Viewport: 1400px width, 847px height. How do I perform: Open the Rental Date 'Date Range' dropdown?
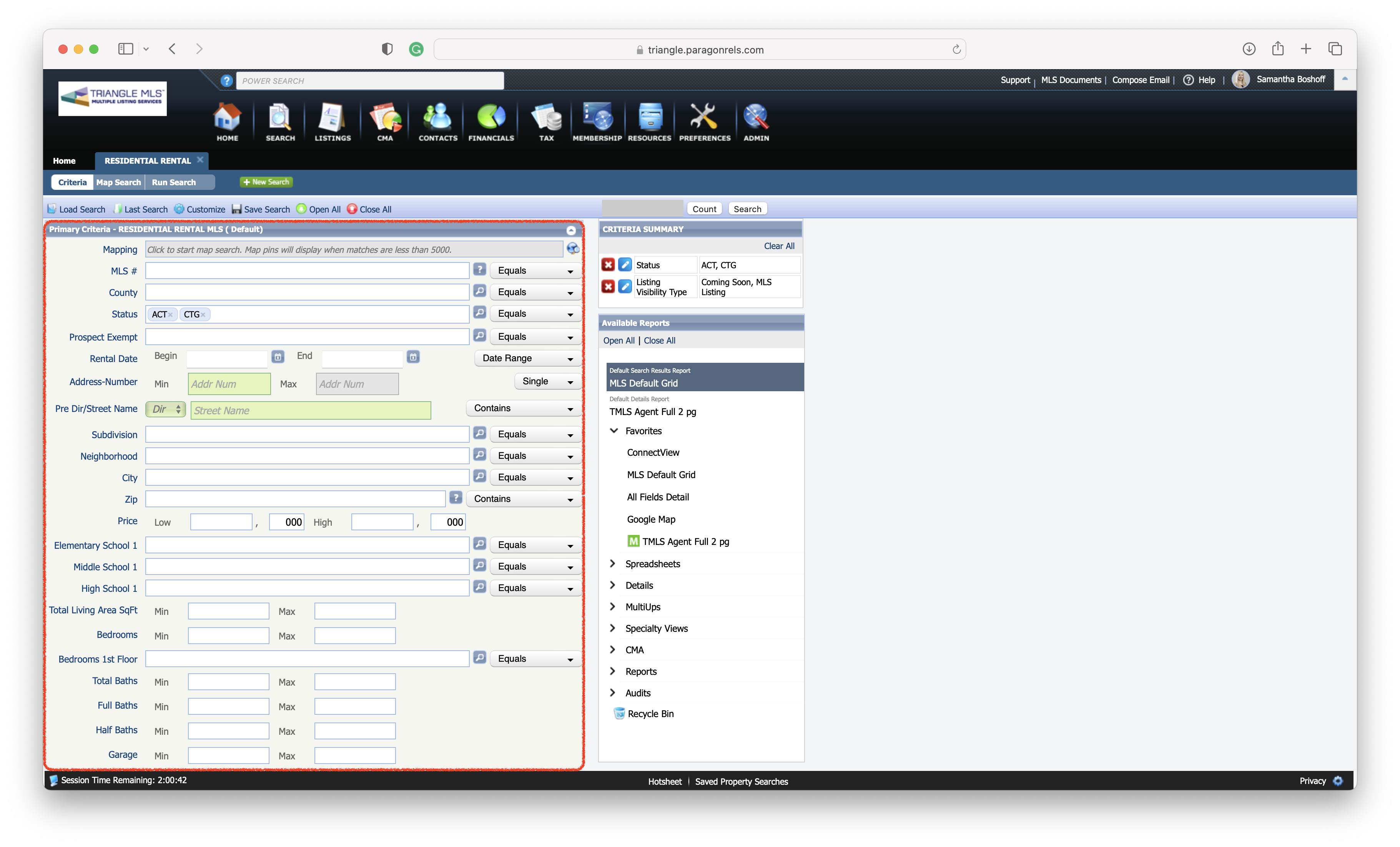pyautogui.click(x=527, y=359)
